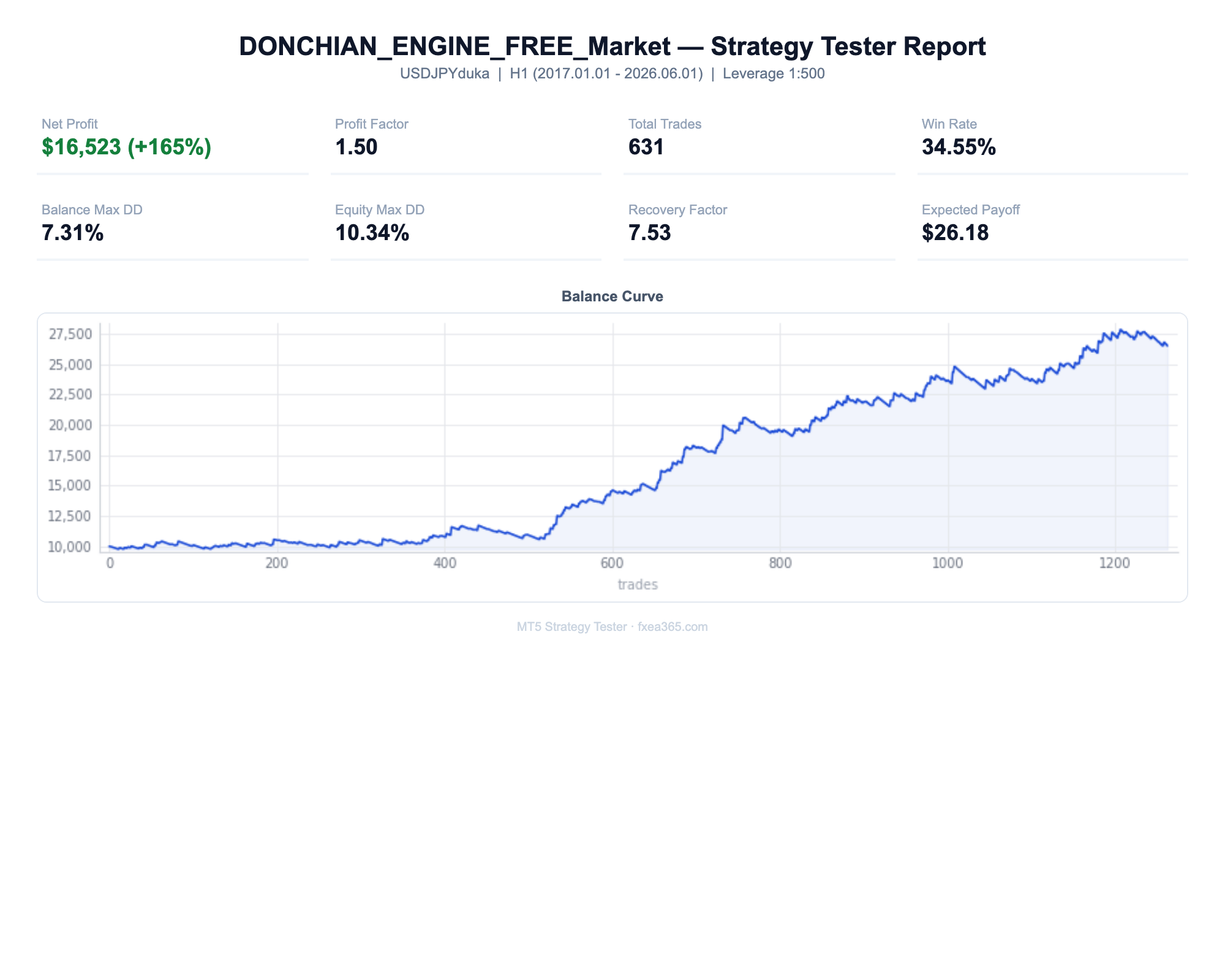
Task: Click the 10,000 y-axis label
Action: [x=70, y=547]
